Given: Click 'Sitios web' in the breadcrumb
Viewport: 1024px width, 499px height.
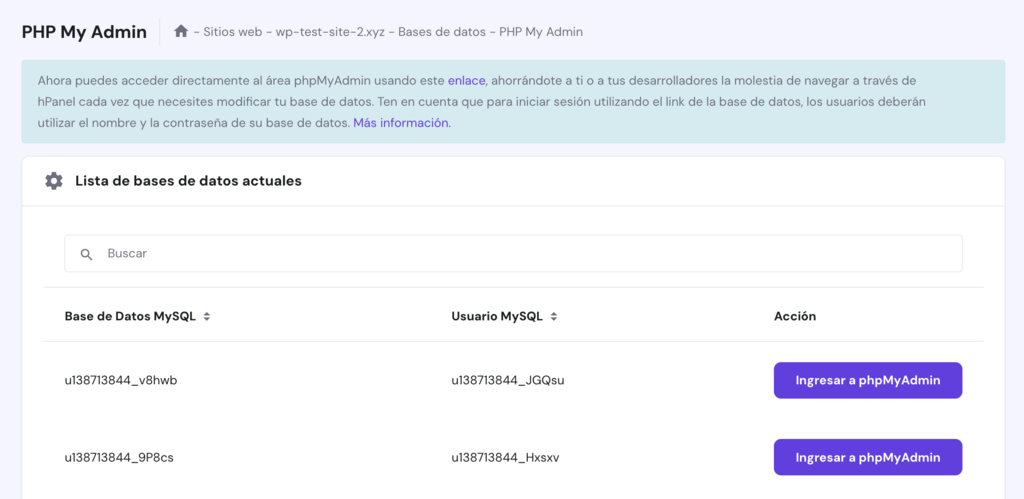Looking at the screenshot, I should coord(234,31).
